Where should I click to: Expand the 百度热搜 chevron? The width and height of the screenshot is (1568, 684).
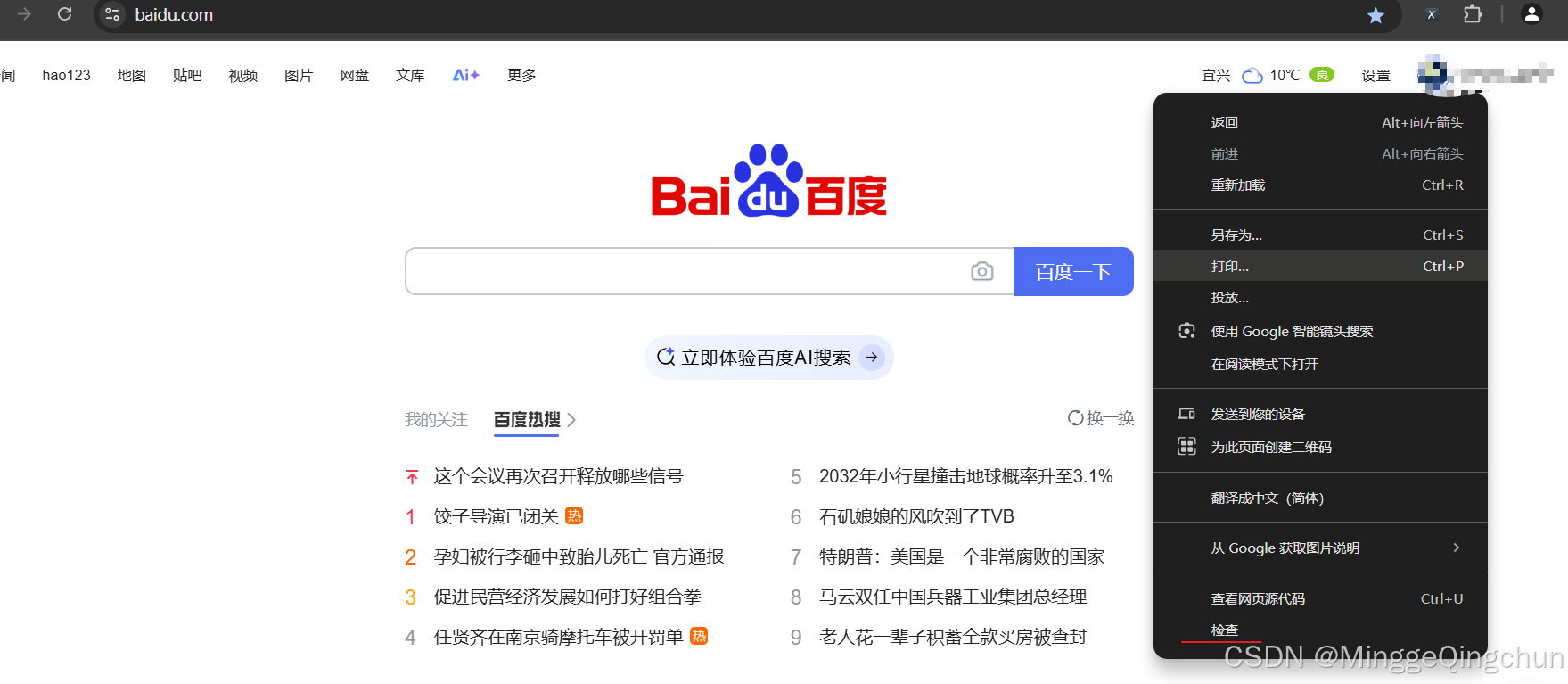click(571, 419)
